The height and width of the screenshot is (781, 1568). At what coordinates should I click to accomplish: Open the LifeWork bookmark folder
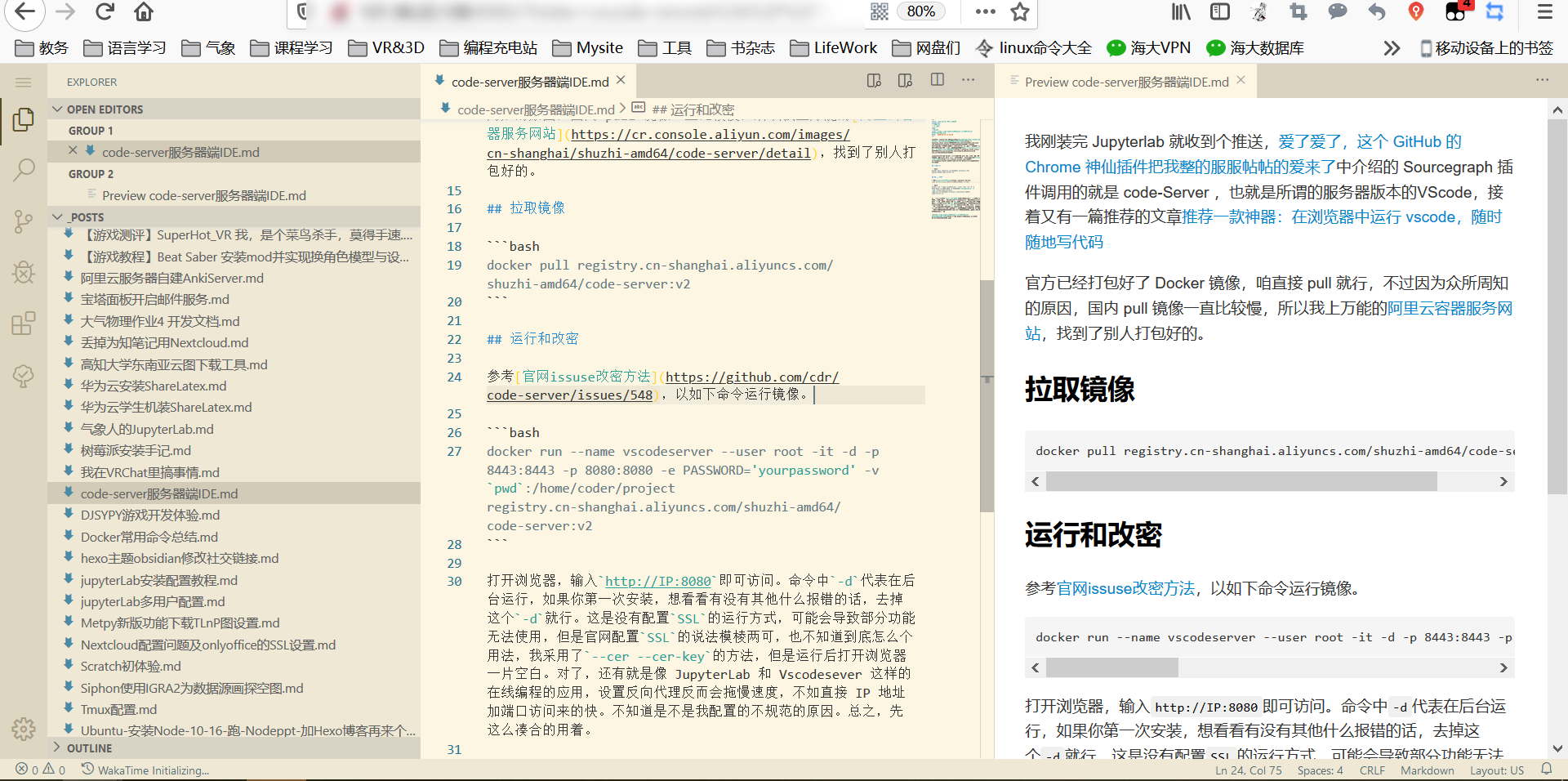834,48
